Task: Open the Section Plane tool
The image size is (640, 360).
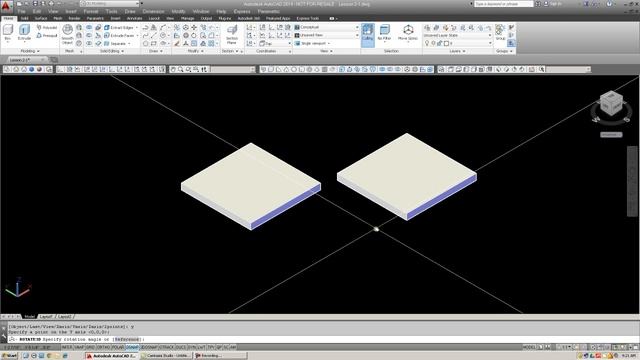Action: [232, 34]
